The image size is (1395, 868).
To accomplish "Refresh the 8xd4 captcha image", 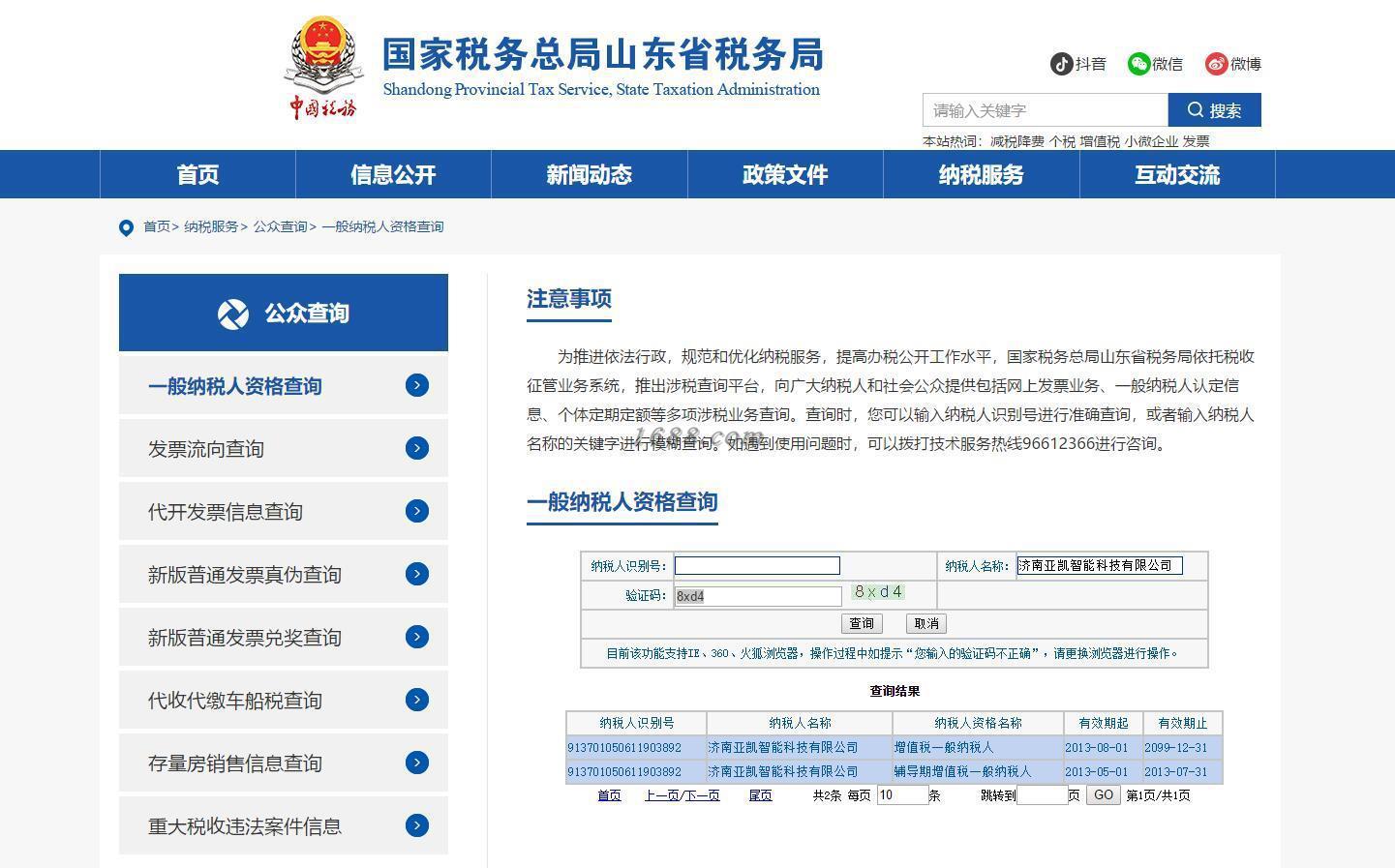I will click(878, 592).
